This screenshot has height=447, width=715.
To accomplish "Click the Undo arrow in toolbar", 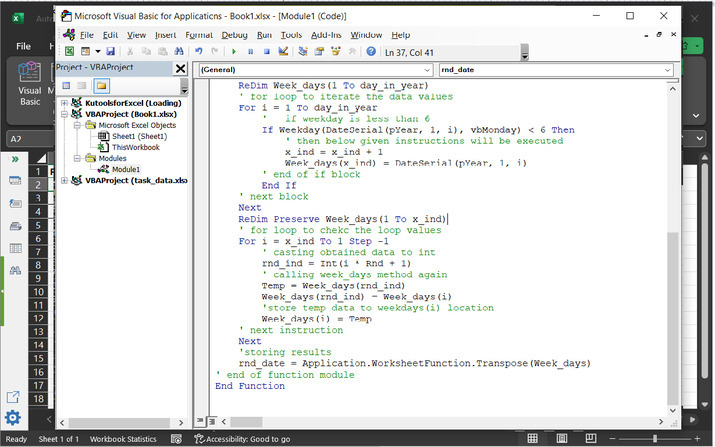I will click(200, 51).
